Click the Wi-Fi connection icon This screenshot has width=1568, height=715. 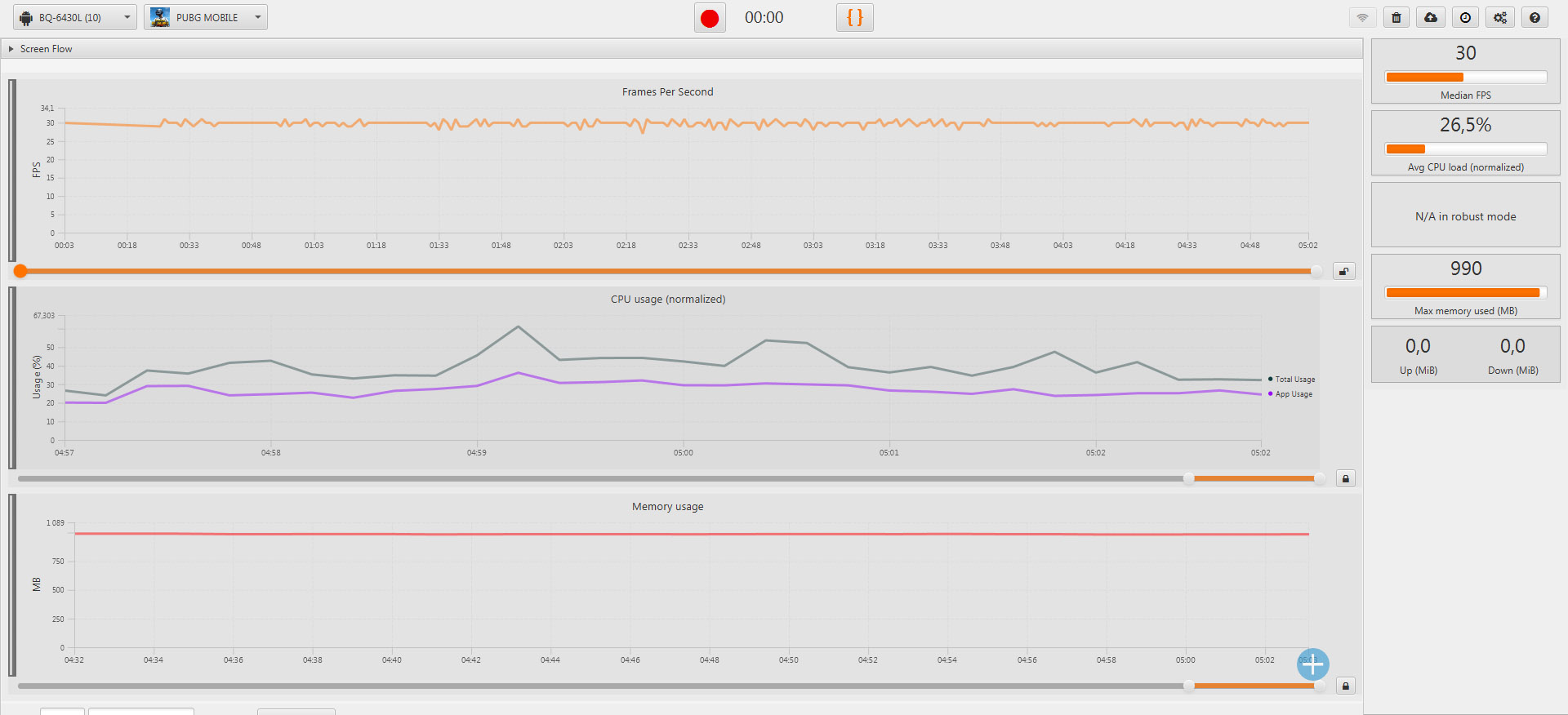coord(1362,17)
